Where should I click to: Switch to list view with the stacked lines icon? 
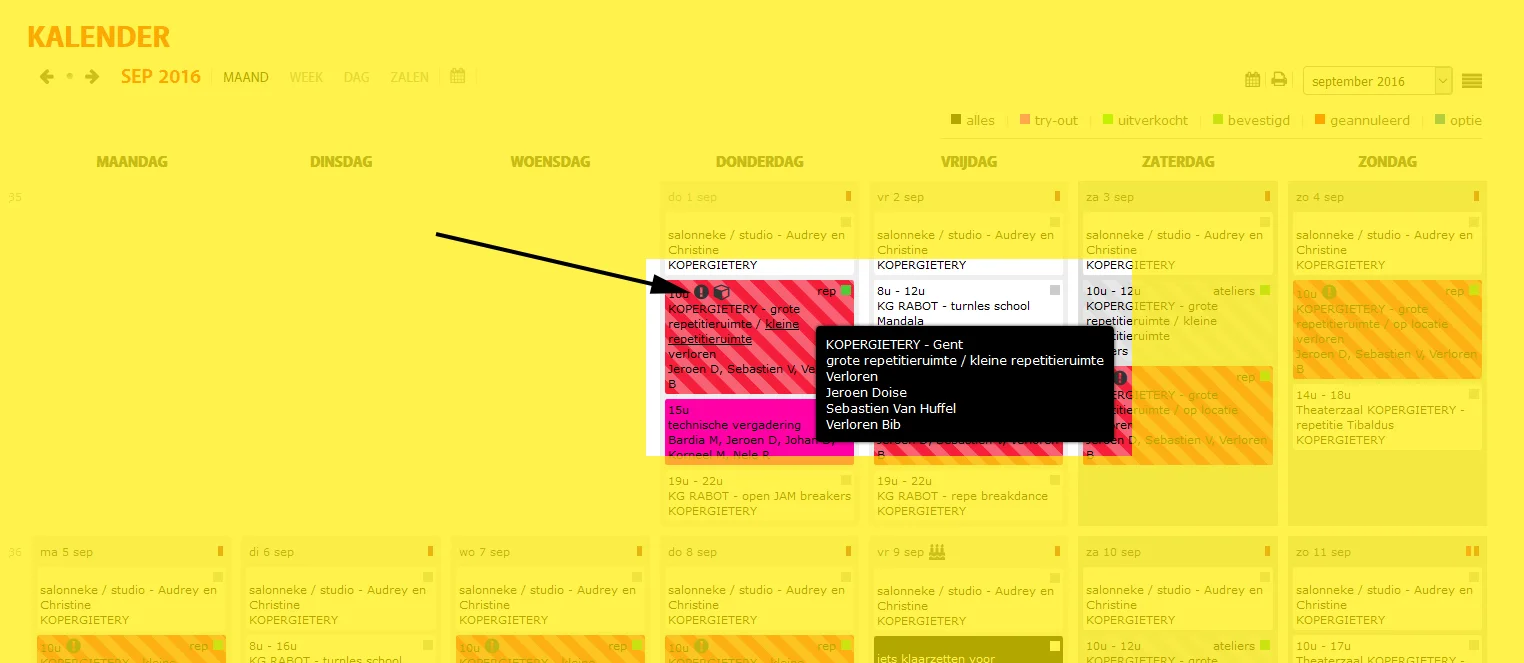pyautogui.click(x=1471, y=81)
